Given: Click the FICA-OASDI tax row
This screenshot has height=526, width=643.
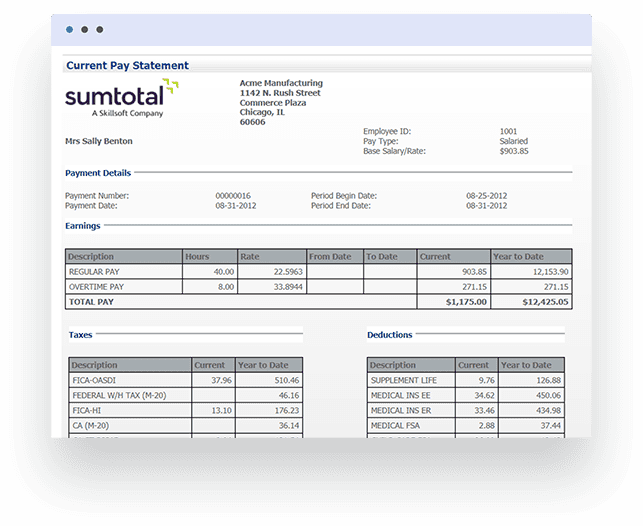Looking at the screenshot, I should click(x=186, y=380).
